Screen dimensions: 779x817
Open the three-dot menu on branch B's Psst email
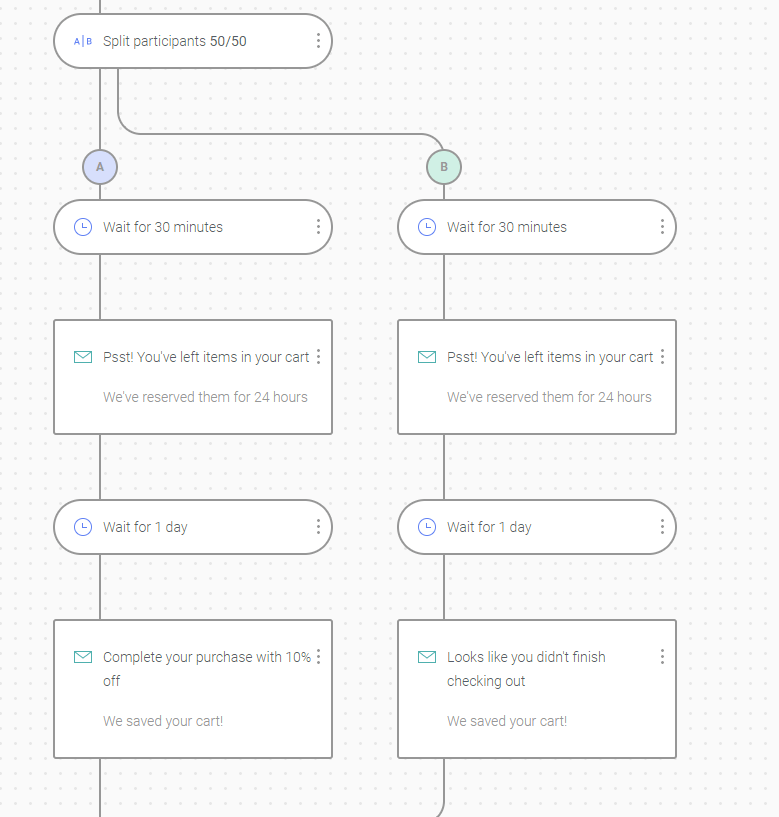click(662, 356)
